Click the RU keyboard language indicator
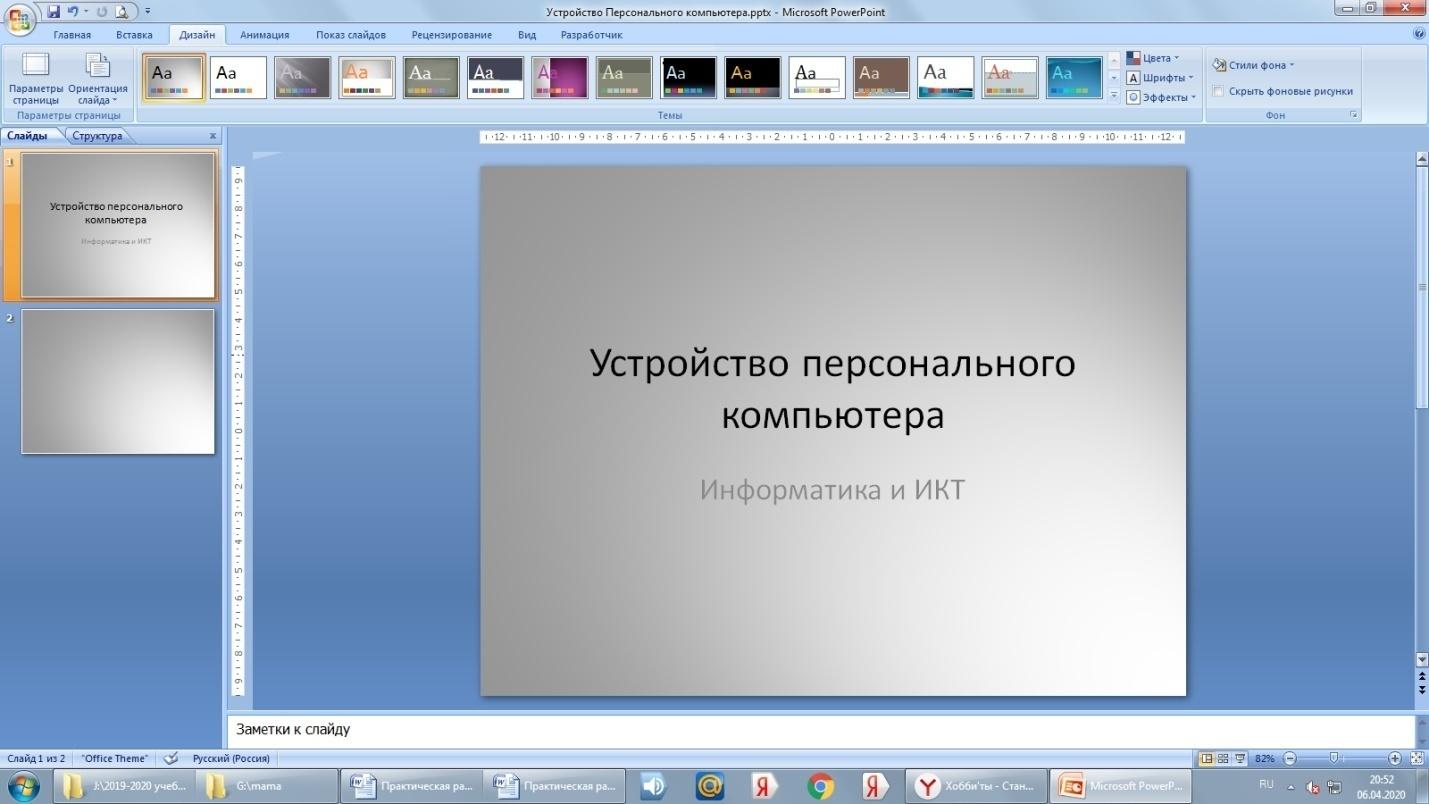 [1266, 784]
